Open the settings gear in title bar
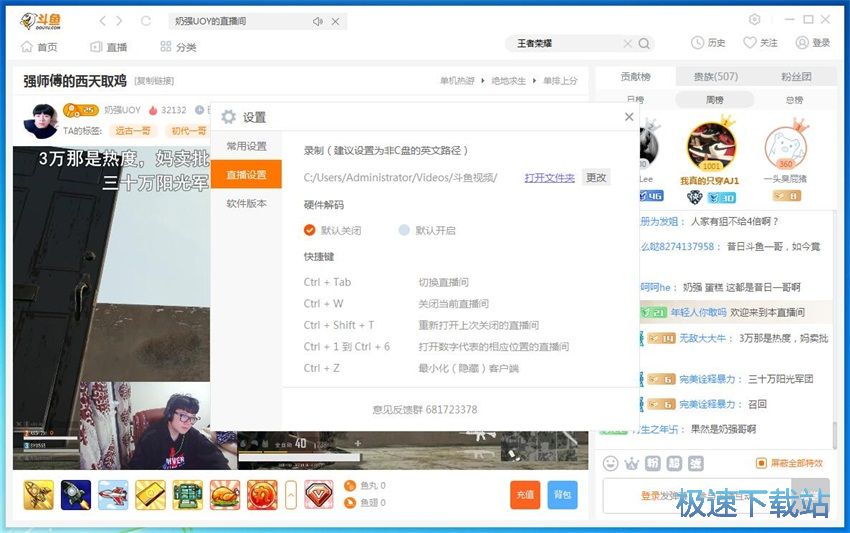The height and width of the screenshot is (533, 850). click(x=754, y=20)
